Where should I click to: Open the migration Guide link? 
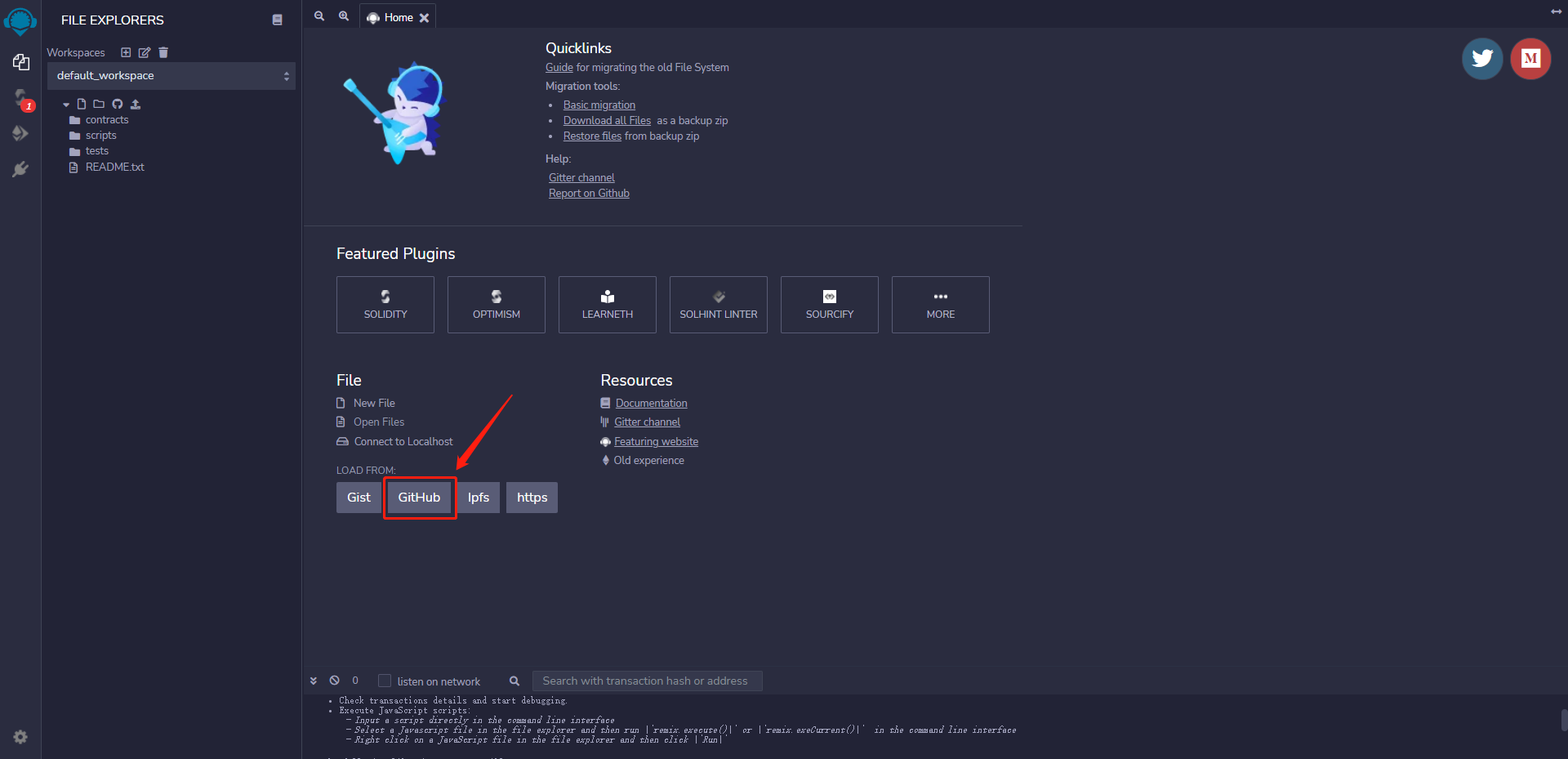click(x=559, y=68)
